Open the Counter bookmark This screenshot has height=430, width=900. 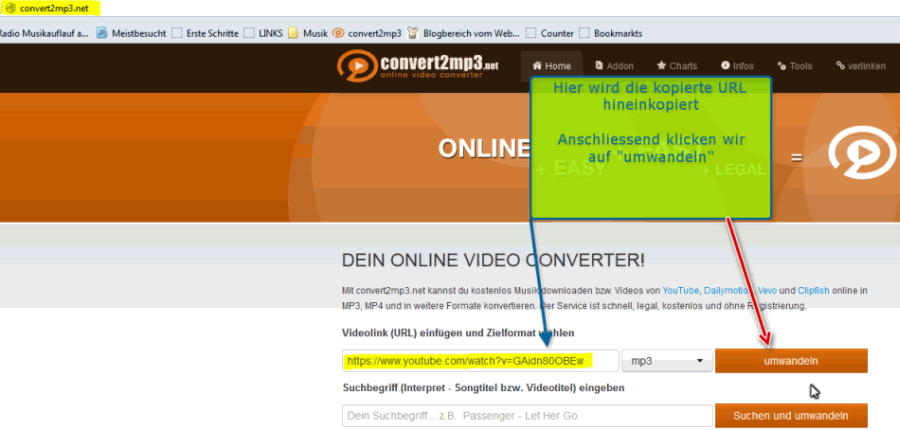pyautogui.click(x=550, y=33)
